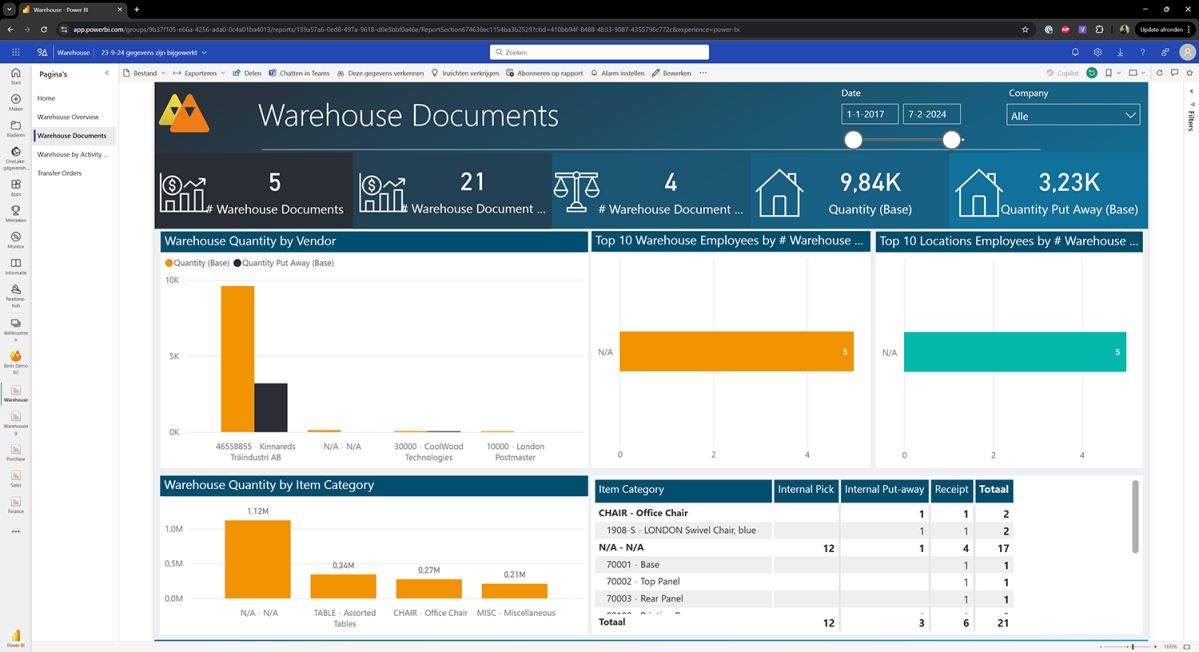The height and width of the screenshot is (652, 1199).
Task: Open the settings gear in header
Action: 1097,52
